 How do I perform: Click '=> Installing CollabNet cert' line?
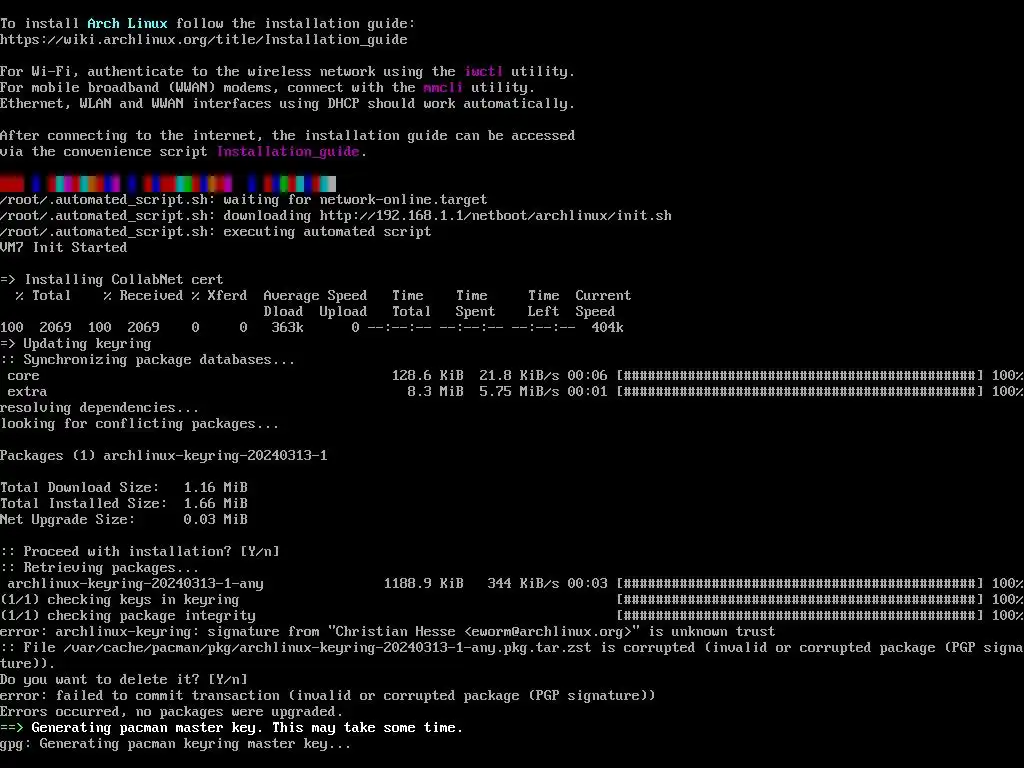(x=112, y=280)
